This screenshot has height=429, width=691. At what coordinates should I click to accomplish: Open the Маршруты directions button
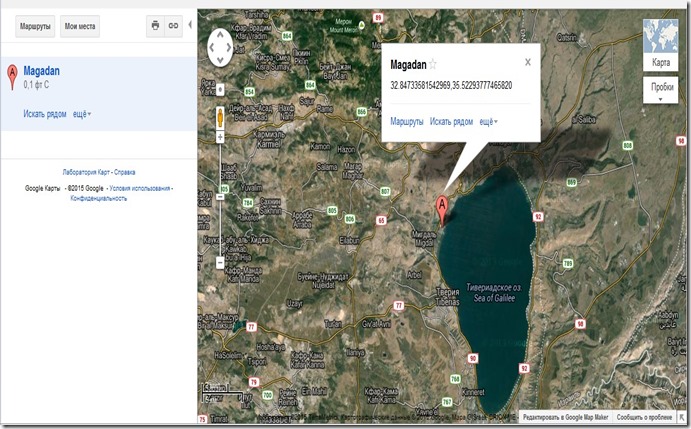[35, 26]
